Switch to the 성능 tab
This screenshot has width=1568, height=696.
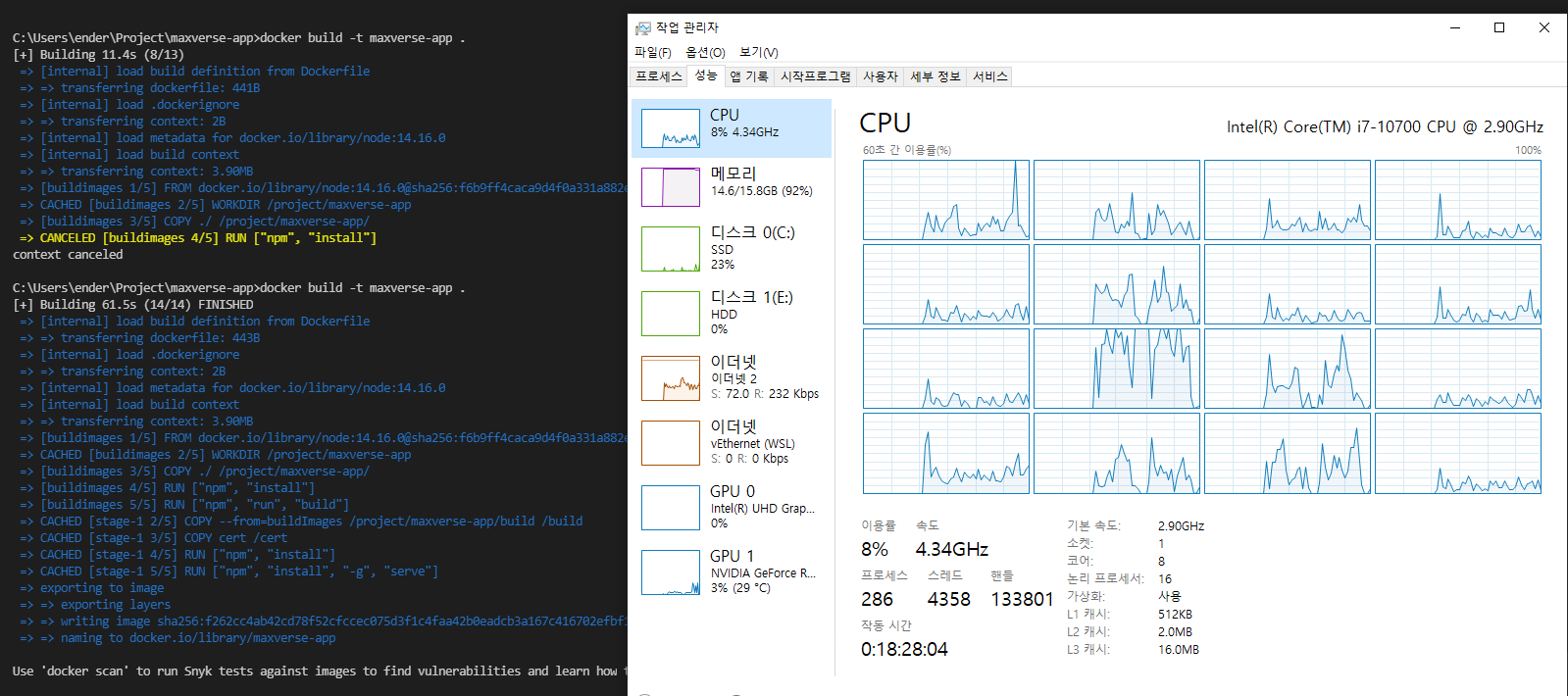pyautogui.click(x=706, y=75)
